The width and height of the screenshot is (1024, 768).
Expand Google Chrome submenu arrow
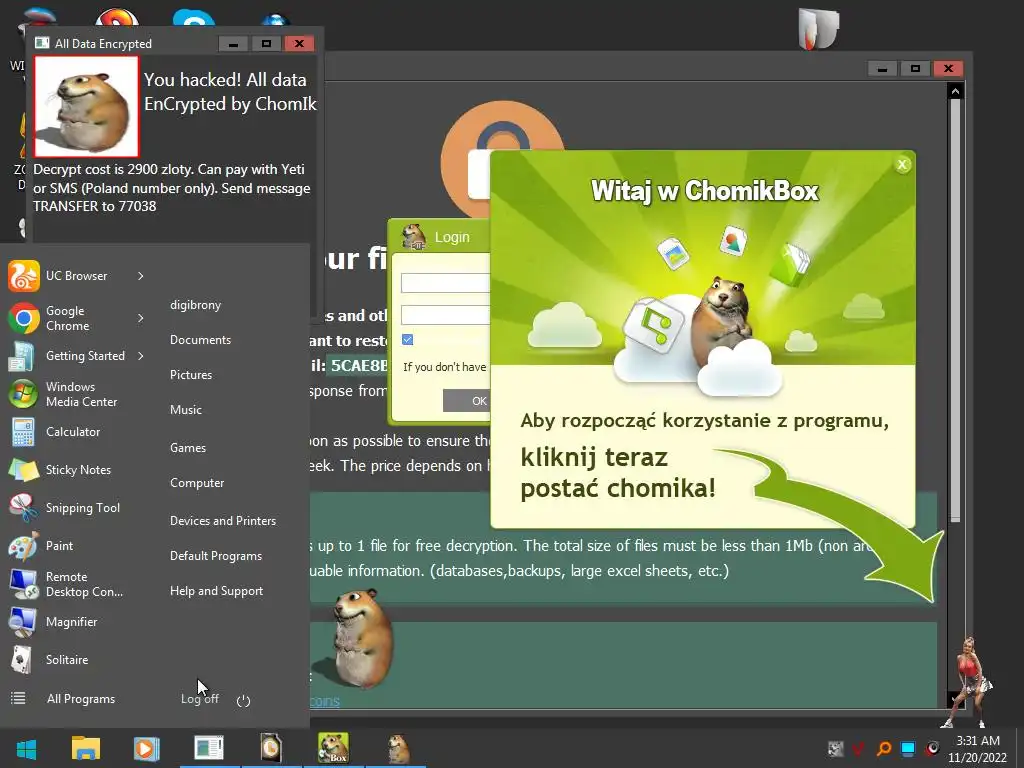[x=140, y=318]
